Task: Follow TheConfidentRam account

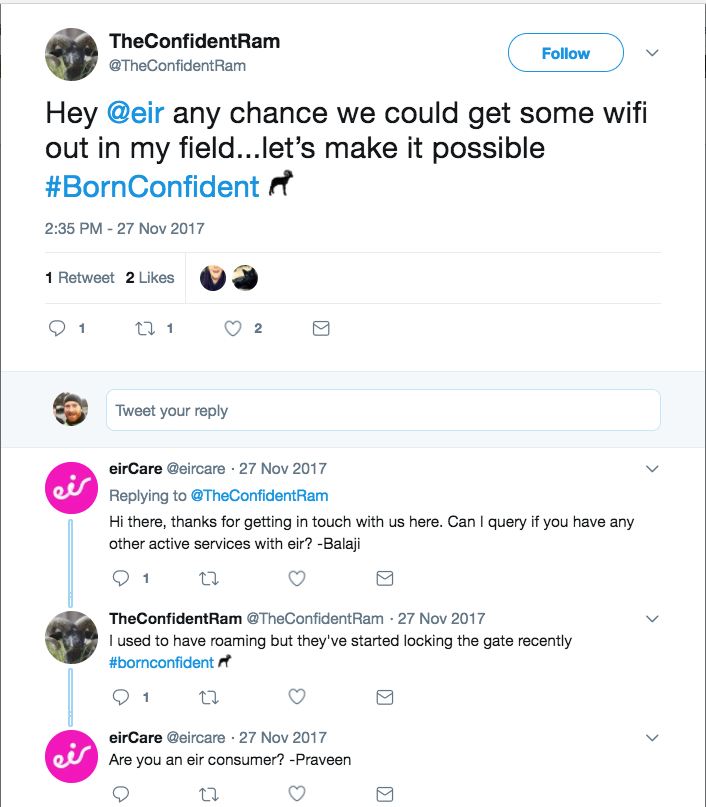Action: pyautogui.click(x=565, y=54)
